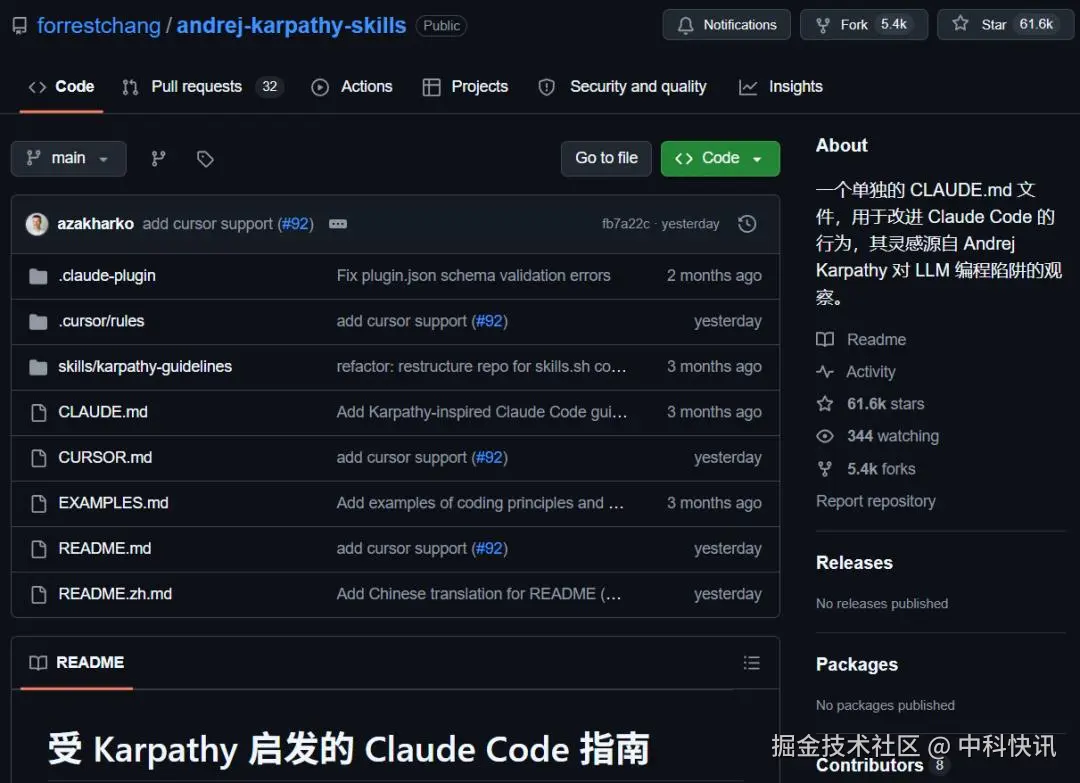Screen dimensions: 1080x783
Task: Click the Report repository link
Action: click(875, 501)
